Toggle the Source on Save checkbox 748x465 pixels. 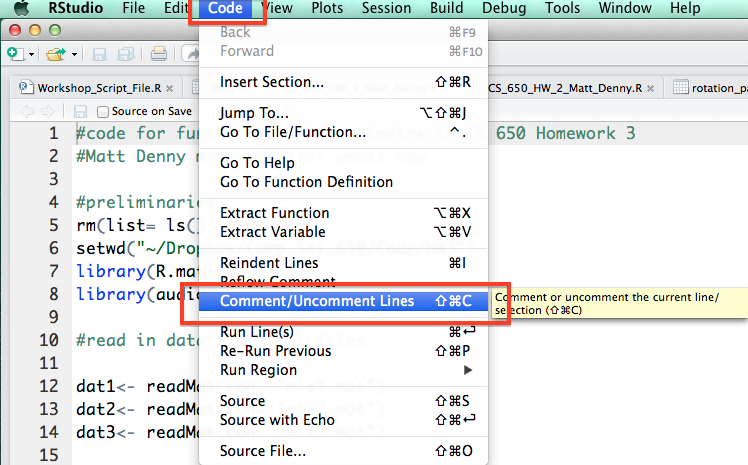(103, 112)
